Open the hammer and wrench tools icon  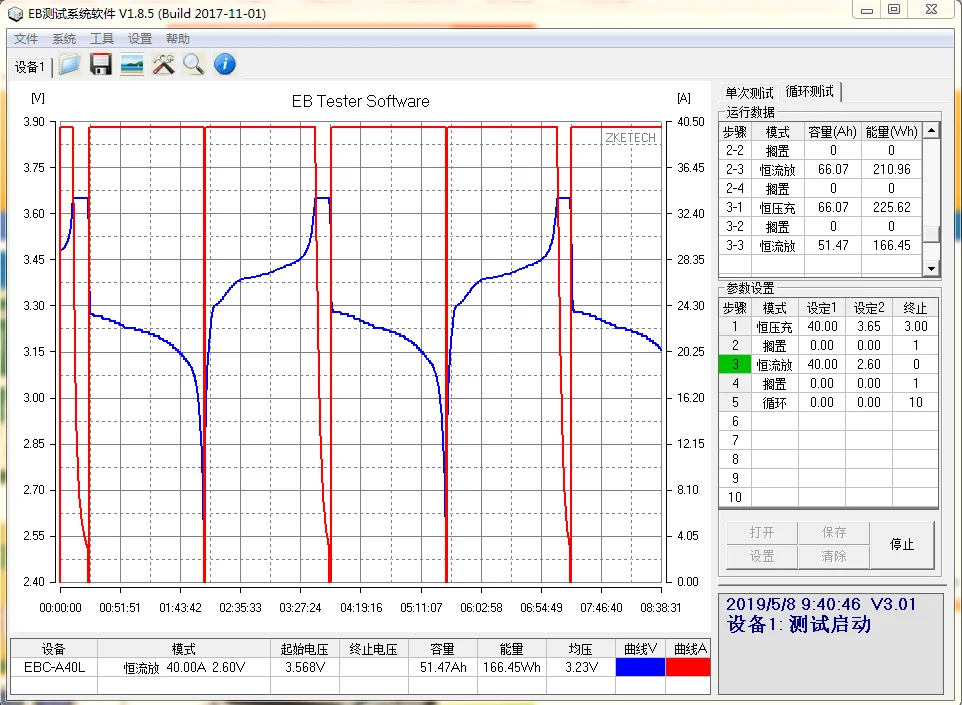(163, 65)
